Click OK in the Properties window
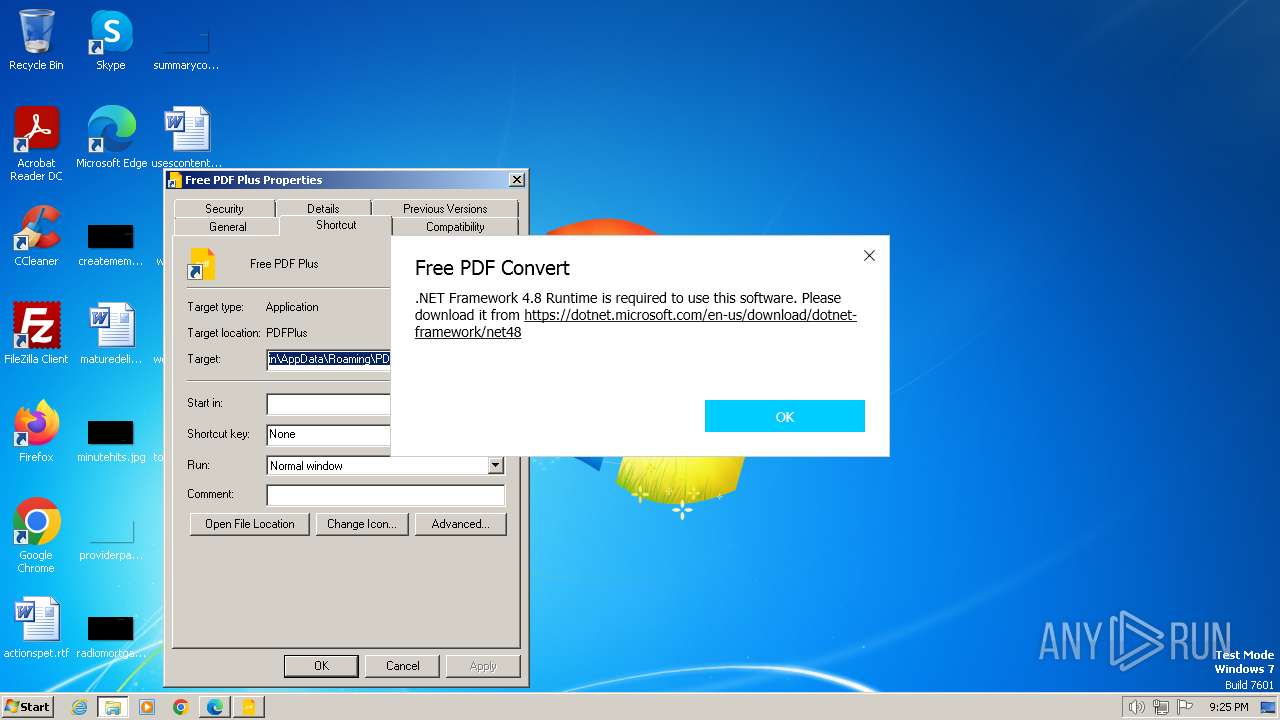Screen dimensions: 1280x720 pos(321,666)
